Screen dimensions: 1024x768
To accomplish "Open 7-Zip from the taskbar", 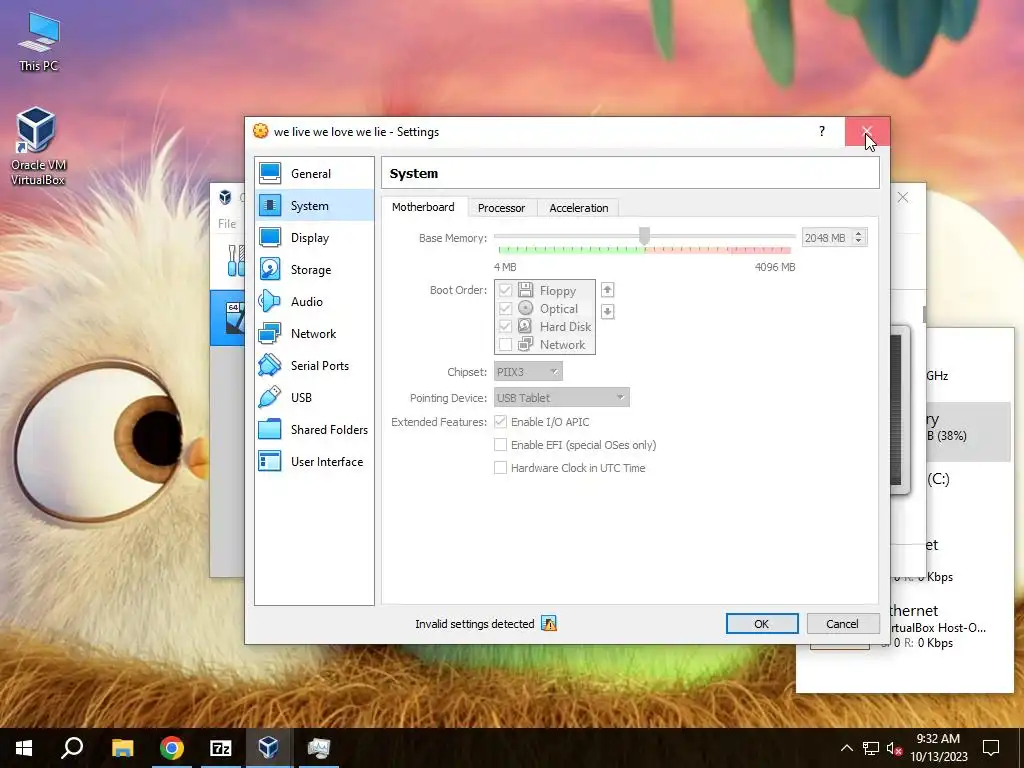I will pyautogui.click(x=221, y=748).
